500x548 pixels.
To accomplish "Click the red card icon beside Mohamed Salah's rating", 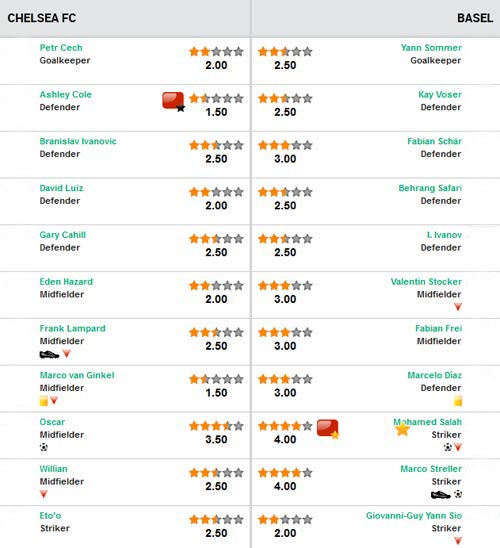I will (328, 429).
